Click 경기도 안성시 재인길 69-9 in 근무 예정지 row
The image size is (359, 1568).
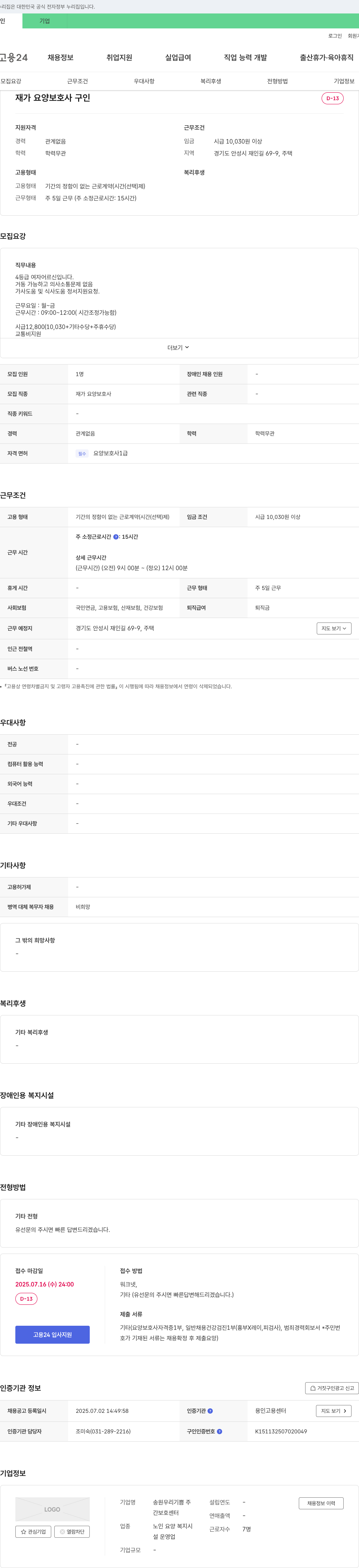pyautogui.click(x=114, y=628)
